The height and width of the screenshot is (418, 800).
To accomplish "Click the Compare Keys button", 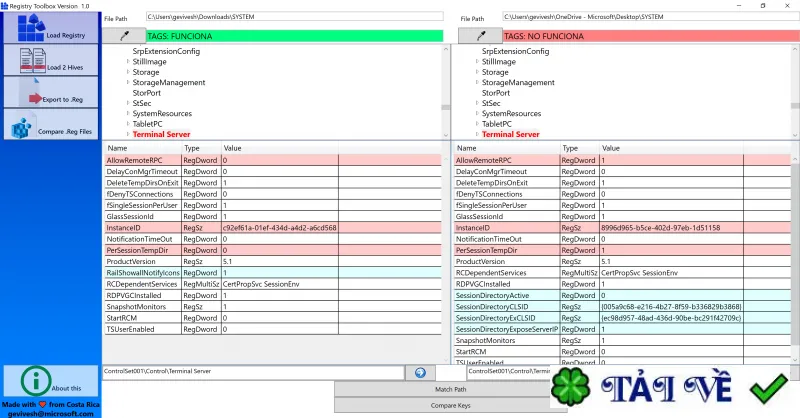I will [451, 405].
